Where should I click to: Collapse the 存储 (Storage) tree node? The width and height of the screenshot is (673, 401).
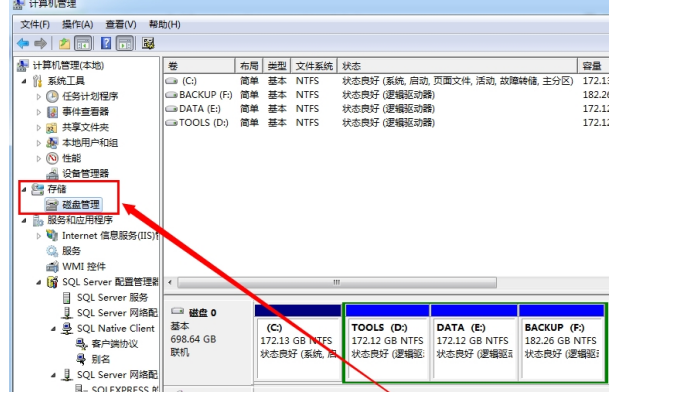click(24, 188)
